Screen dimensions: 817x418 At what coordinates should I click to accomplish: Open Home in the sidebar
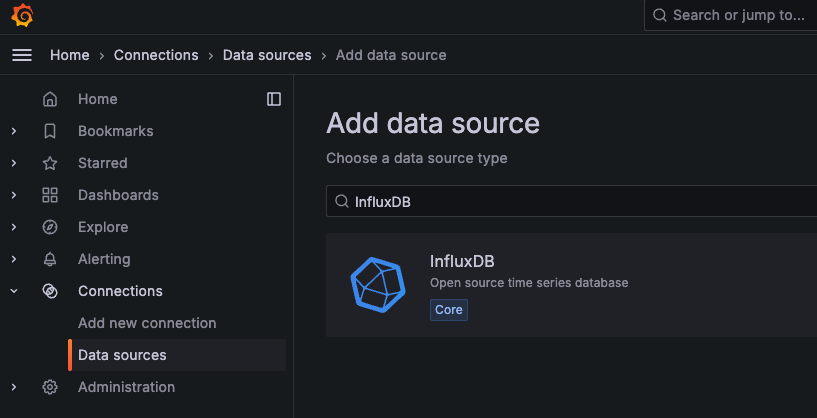[x=97, y=99]
